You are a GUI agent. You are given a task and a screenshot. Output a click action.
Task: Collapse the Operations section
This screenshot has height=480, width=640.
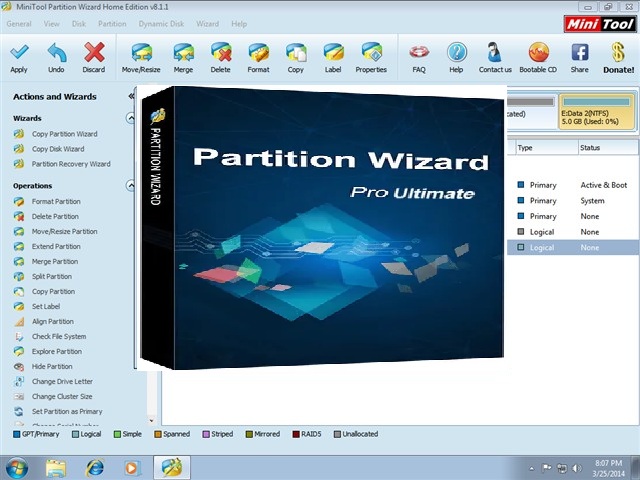click(x=131, y=186)
